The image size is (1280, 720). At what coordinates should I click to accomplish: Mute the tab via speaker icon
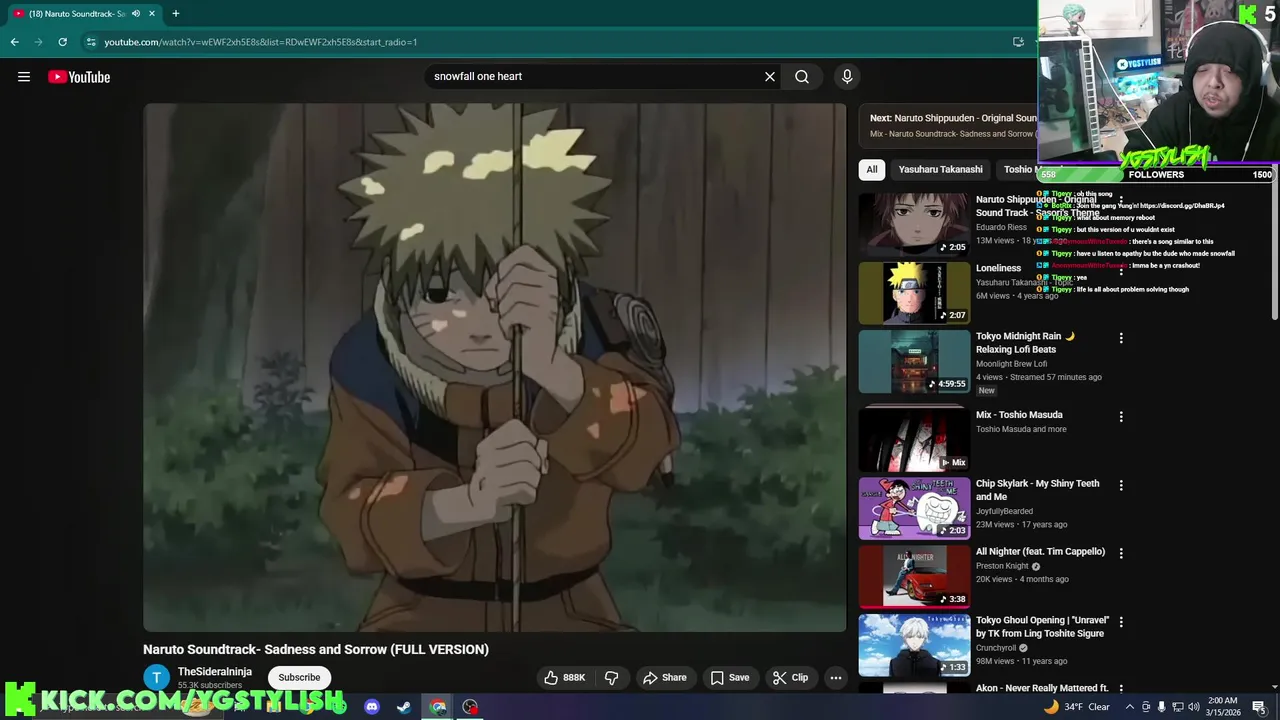pyautogui.click(x=136, y=13)
